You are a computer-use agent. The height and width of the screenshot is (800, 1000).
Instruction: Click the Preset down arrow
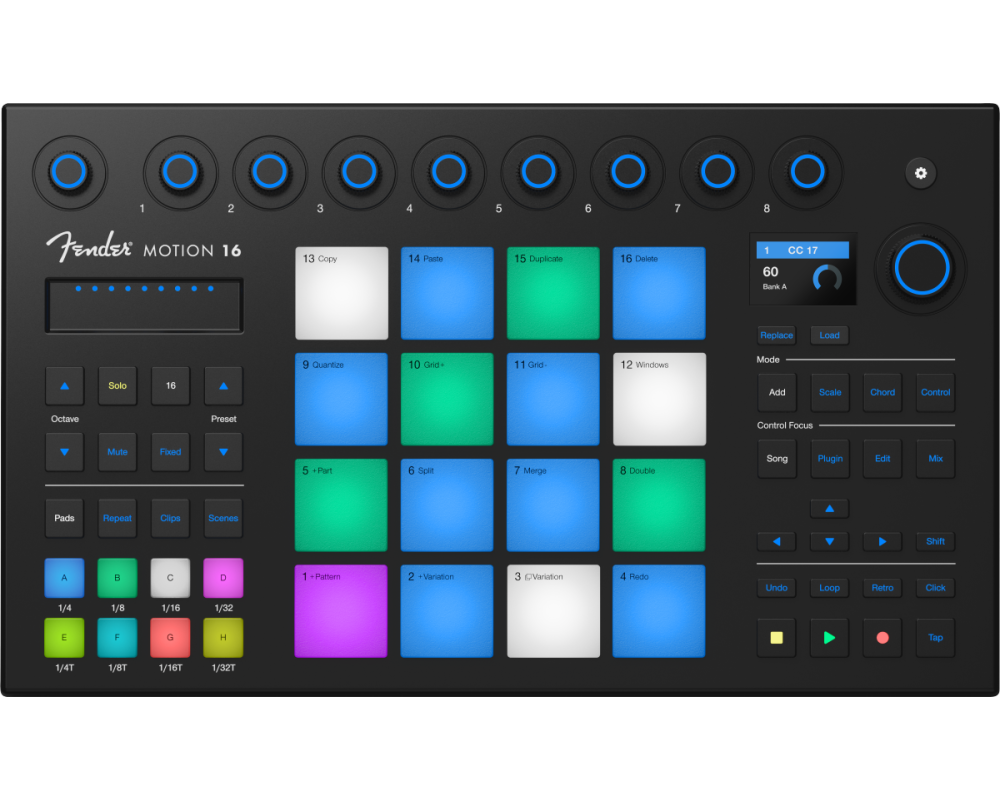point(223,452)
